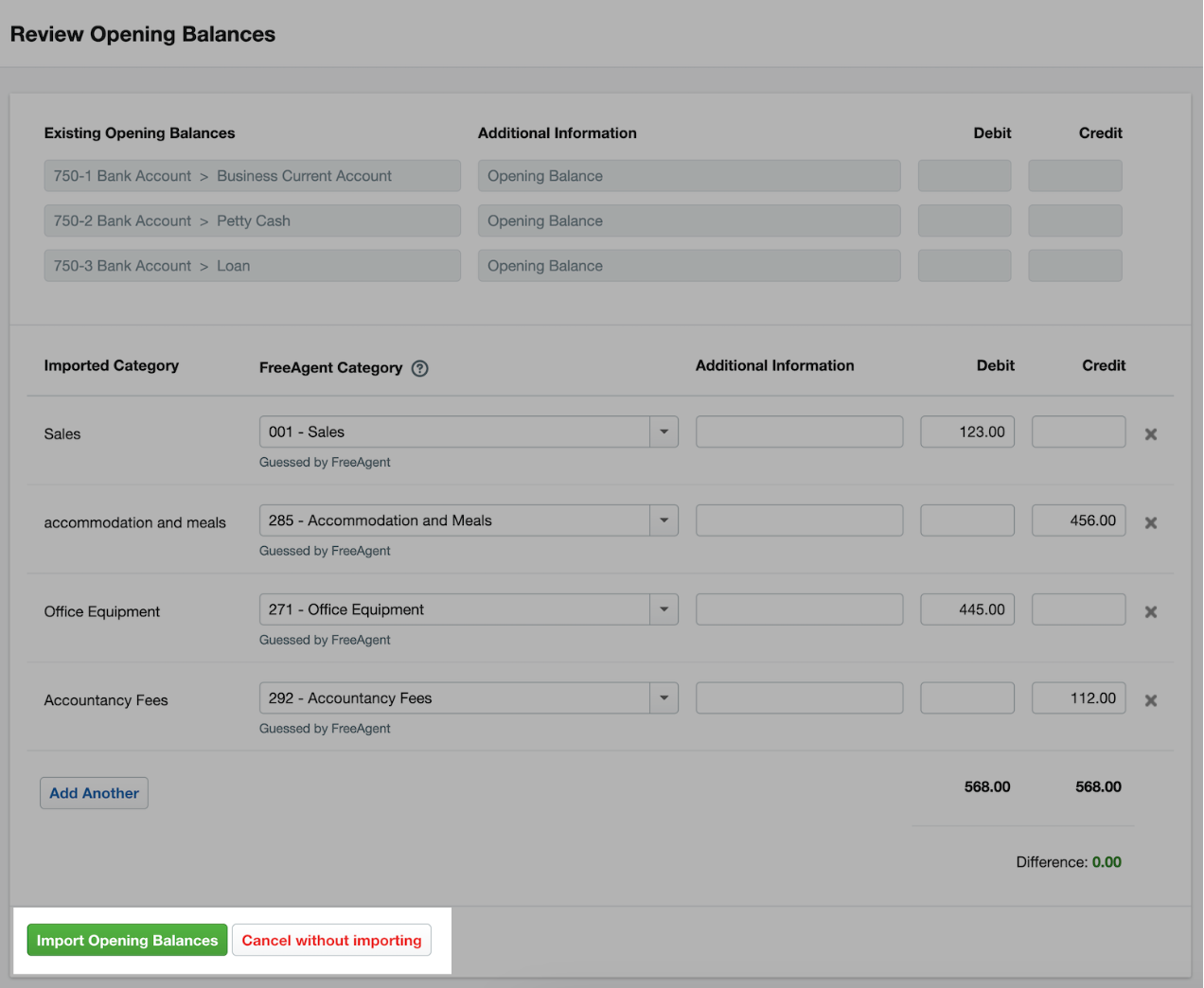
Task: Remove the accommodation and meals row
Action: pos(1151,521)
